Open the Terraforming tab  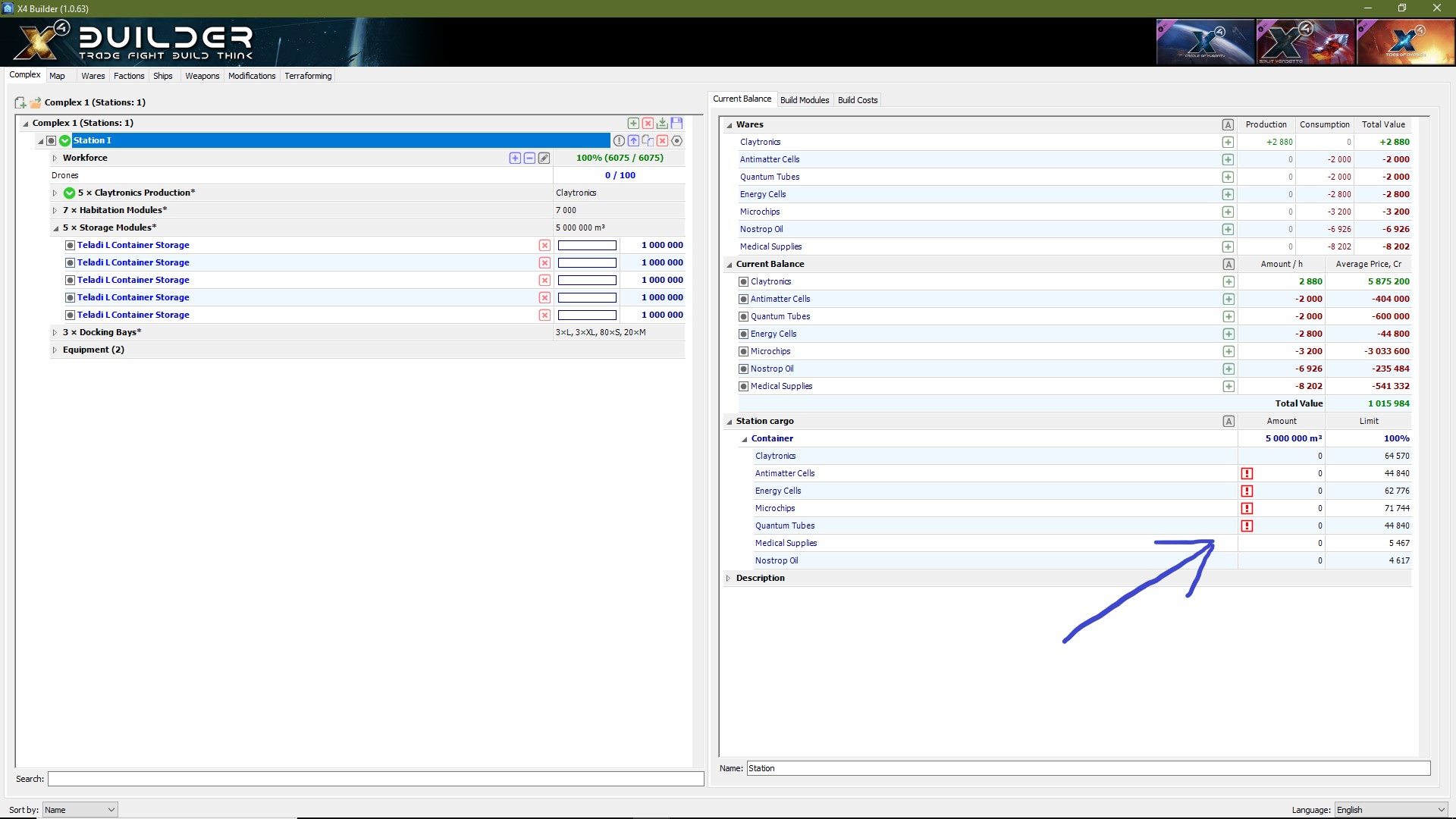pos(308,76)
